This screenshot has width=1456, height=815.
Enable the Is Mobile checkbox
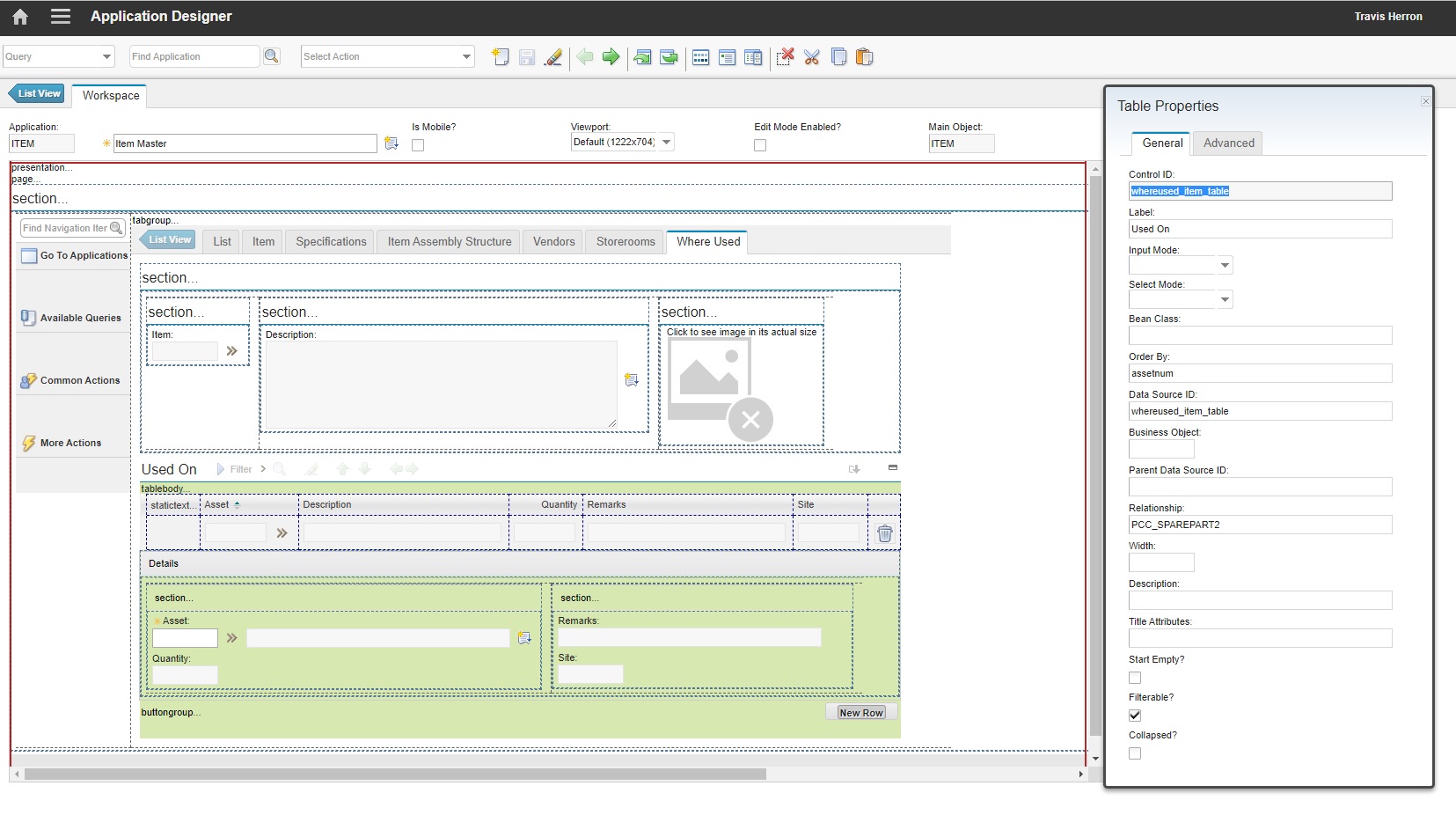click(x=419, y=145)
